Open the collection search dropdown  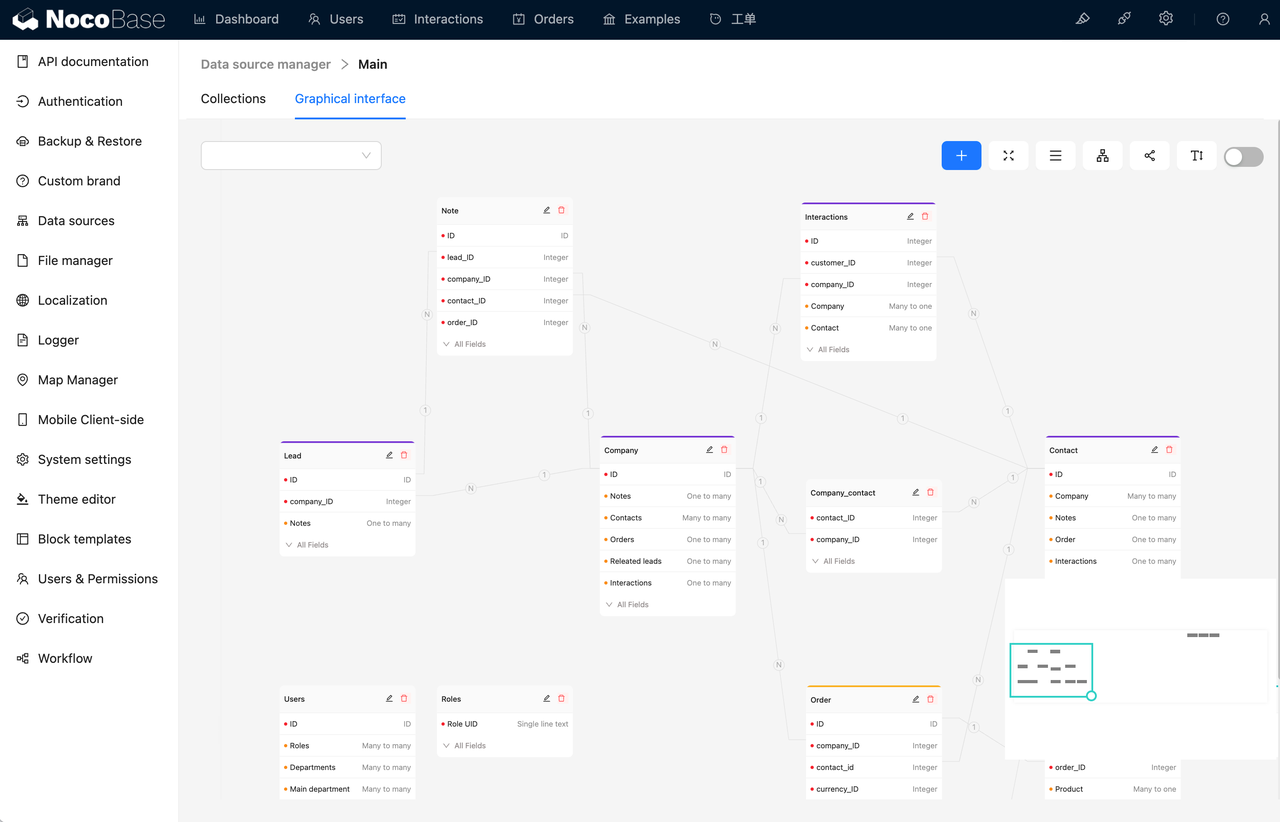click(x=290, y=155)
